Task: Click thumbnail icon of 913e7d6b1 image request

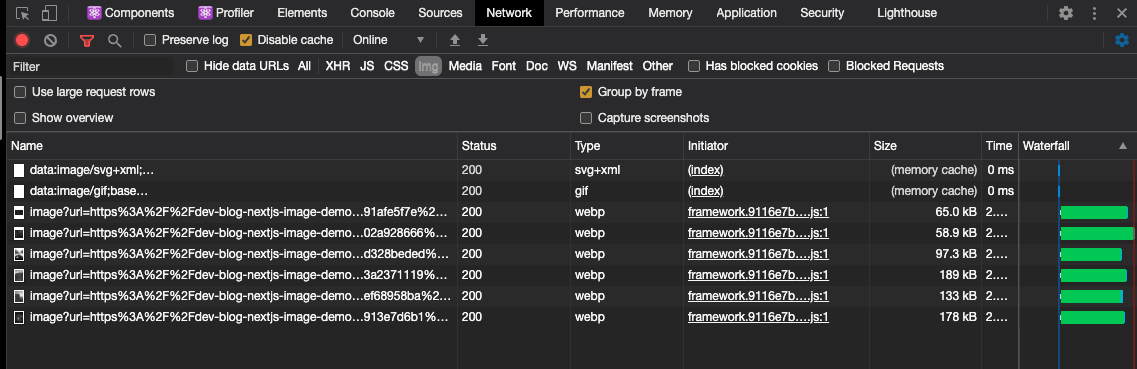Action: pyautogui.click(x=20, y=317)
